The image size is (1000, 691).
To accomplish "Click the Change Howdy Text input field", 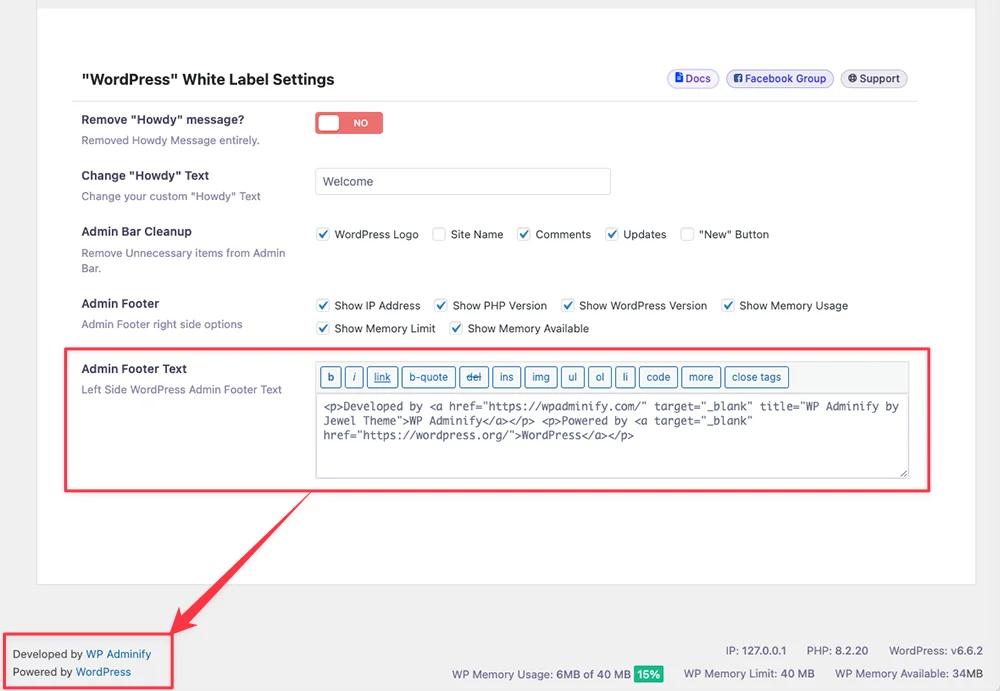I will [x=462, y=181].
